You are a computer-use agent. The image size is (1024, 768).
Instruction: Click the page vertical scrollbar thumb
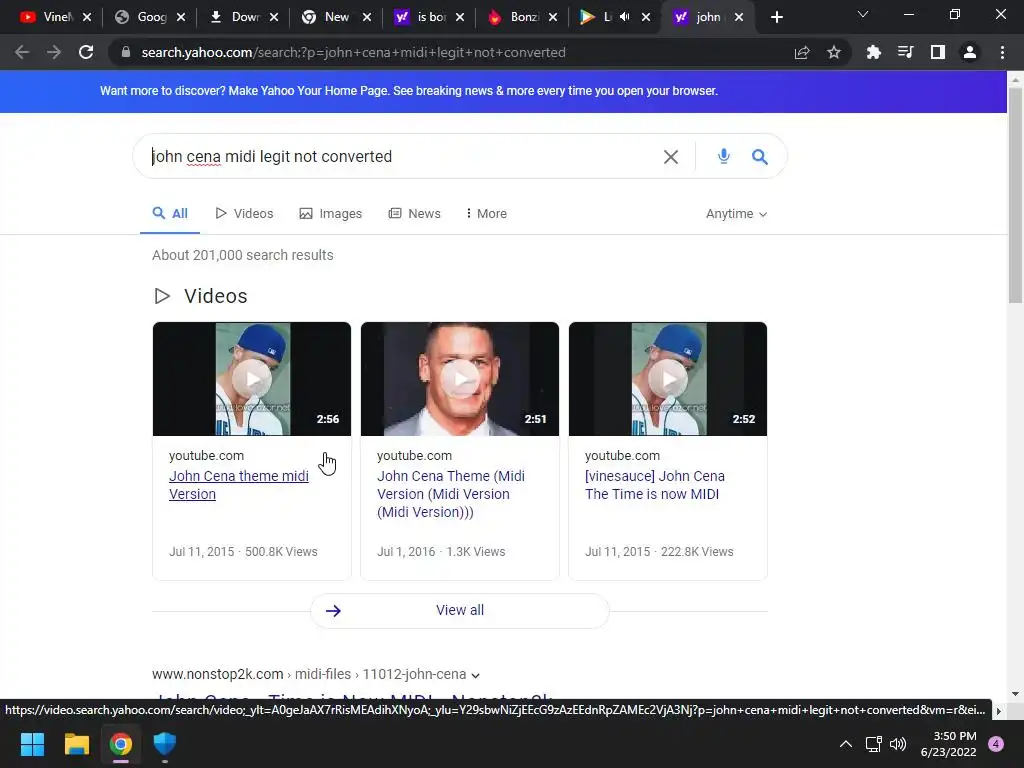(x=1015, y=194)
